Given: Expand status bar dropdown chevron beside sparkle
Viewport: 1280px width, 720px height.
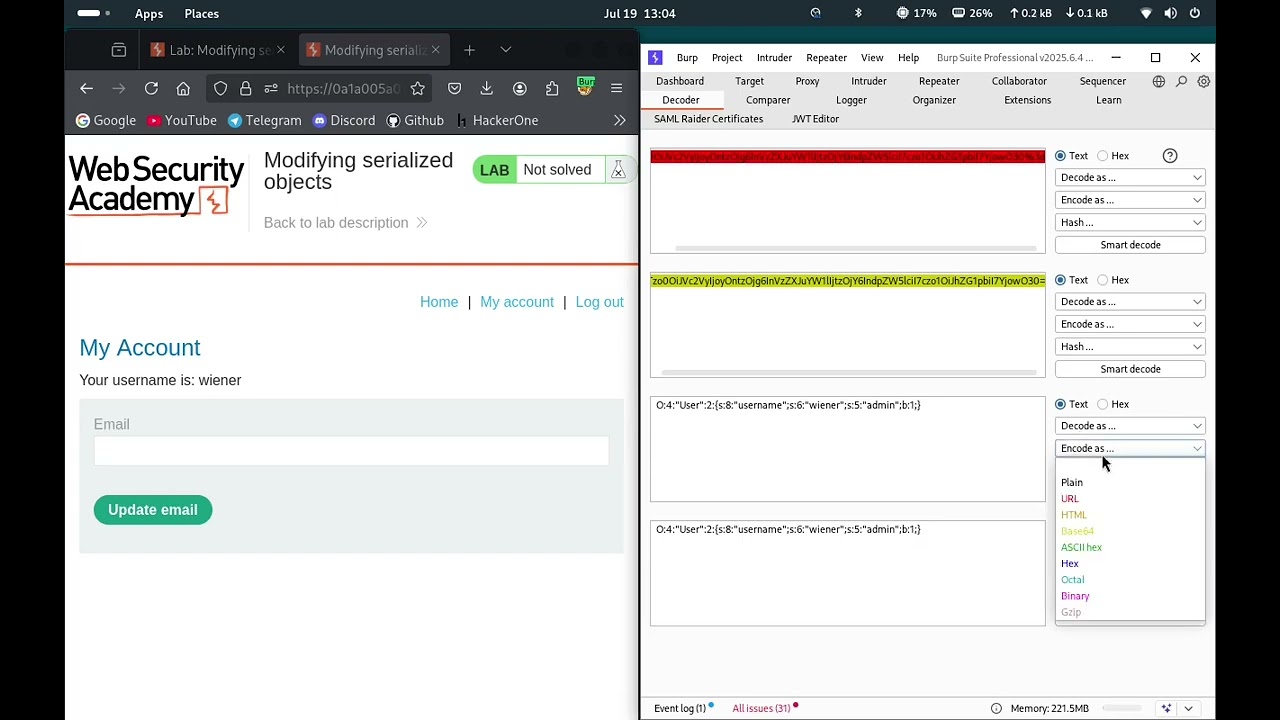Looking at the screenshot, I should coord(1188,708).
